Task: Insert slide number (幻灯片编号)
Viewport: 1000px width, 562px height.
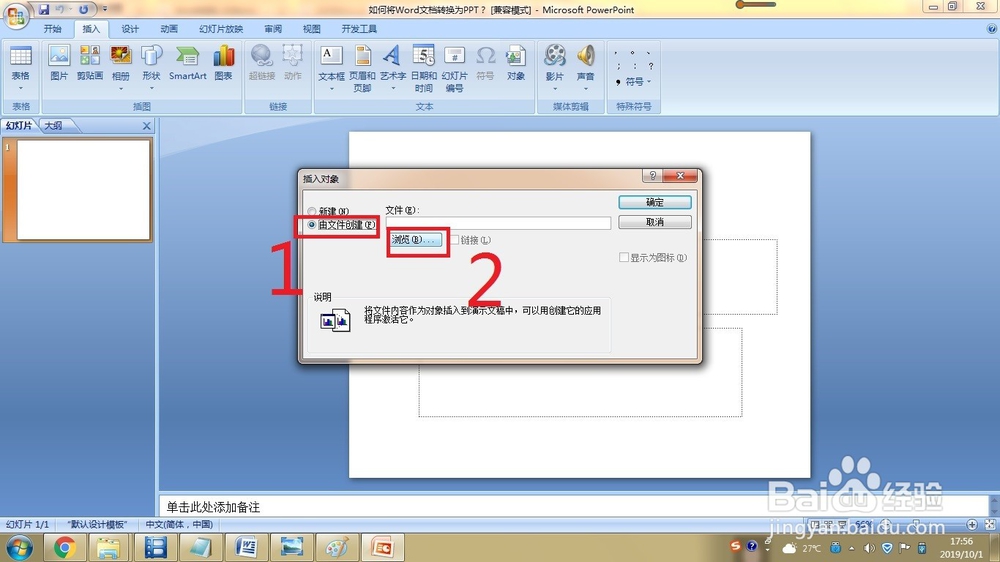Action: click(x=454, y=68)
